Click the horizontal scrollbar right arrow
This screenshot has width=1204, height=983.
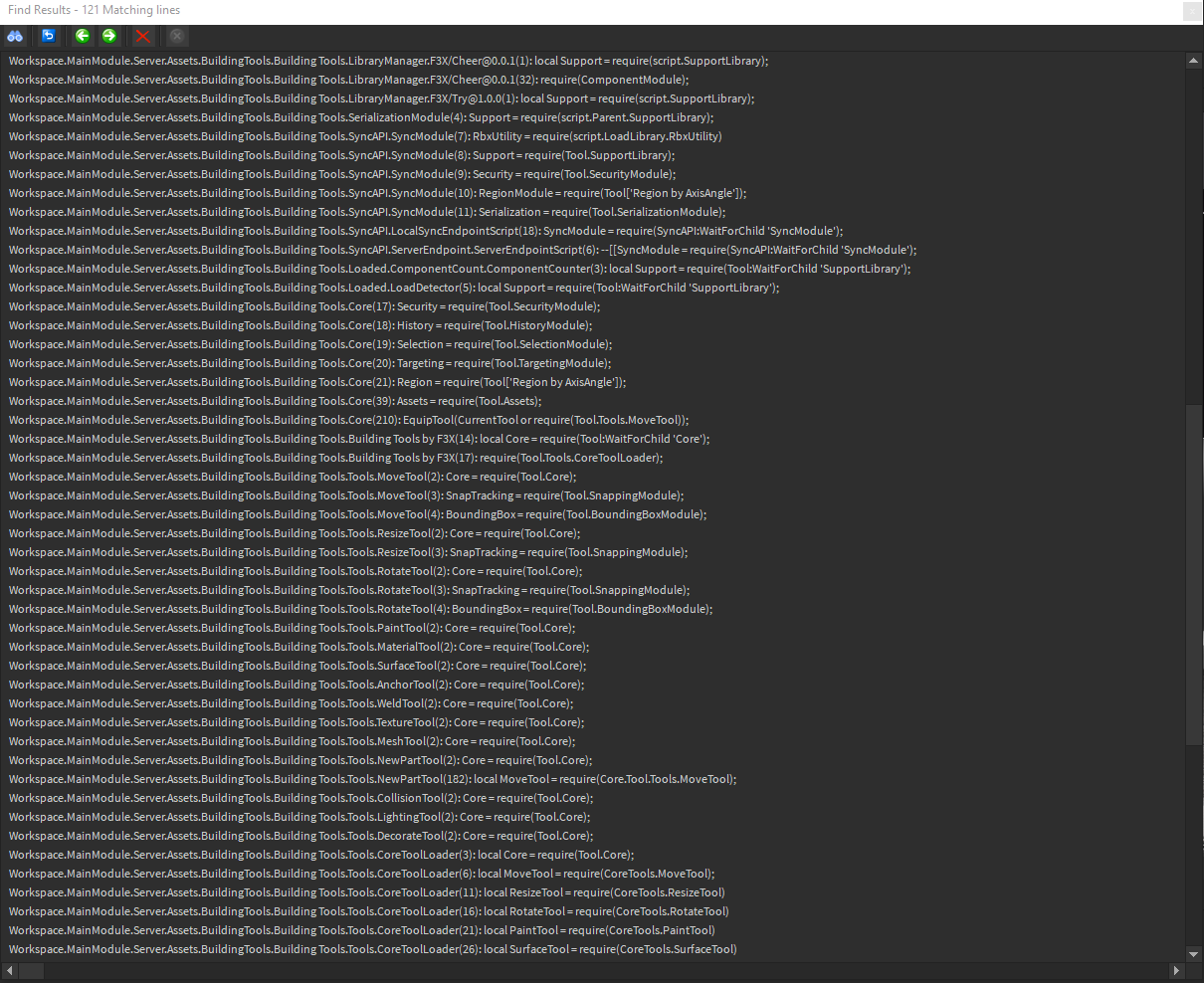[1176, 970]
